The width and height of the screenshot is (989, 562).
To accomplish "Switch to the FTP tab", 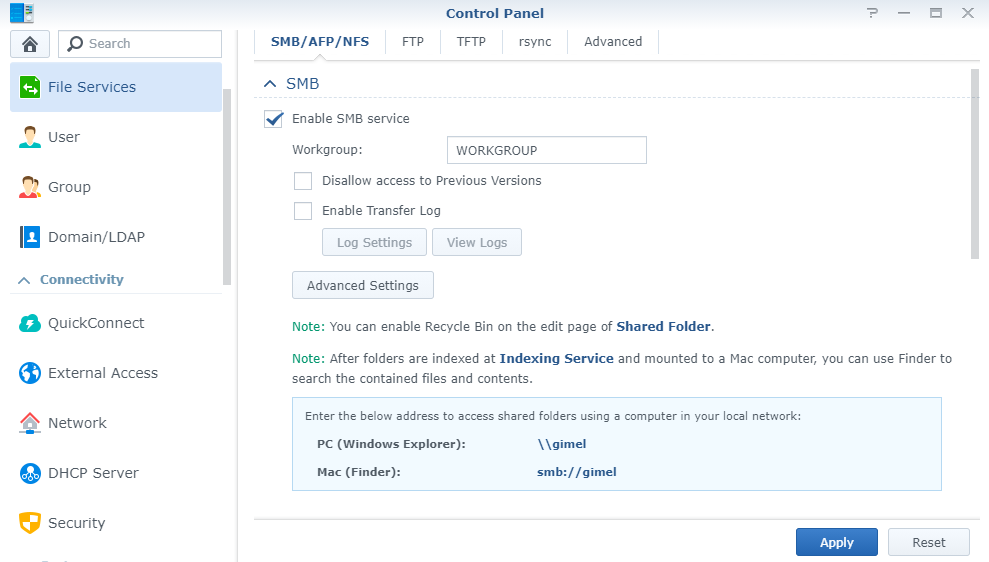I will 413,42.
